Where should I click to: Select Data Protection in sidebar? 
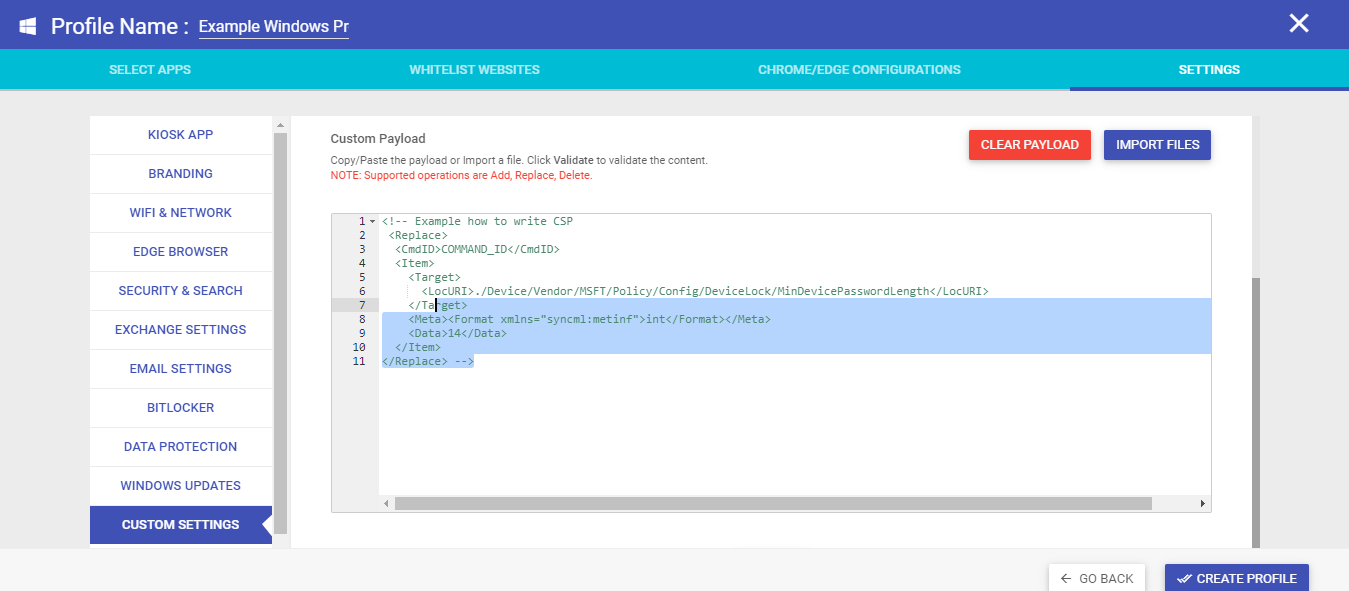pyautogui.click(x=181, y=447)
